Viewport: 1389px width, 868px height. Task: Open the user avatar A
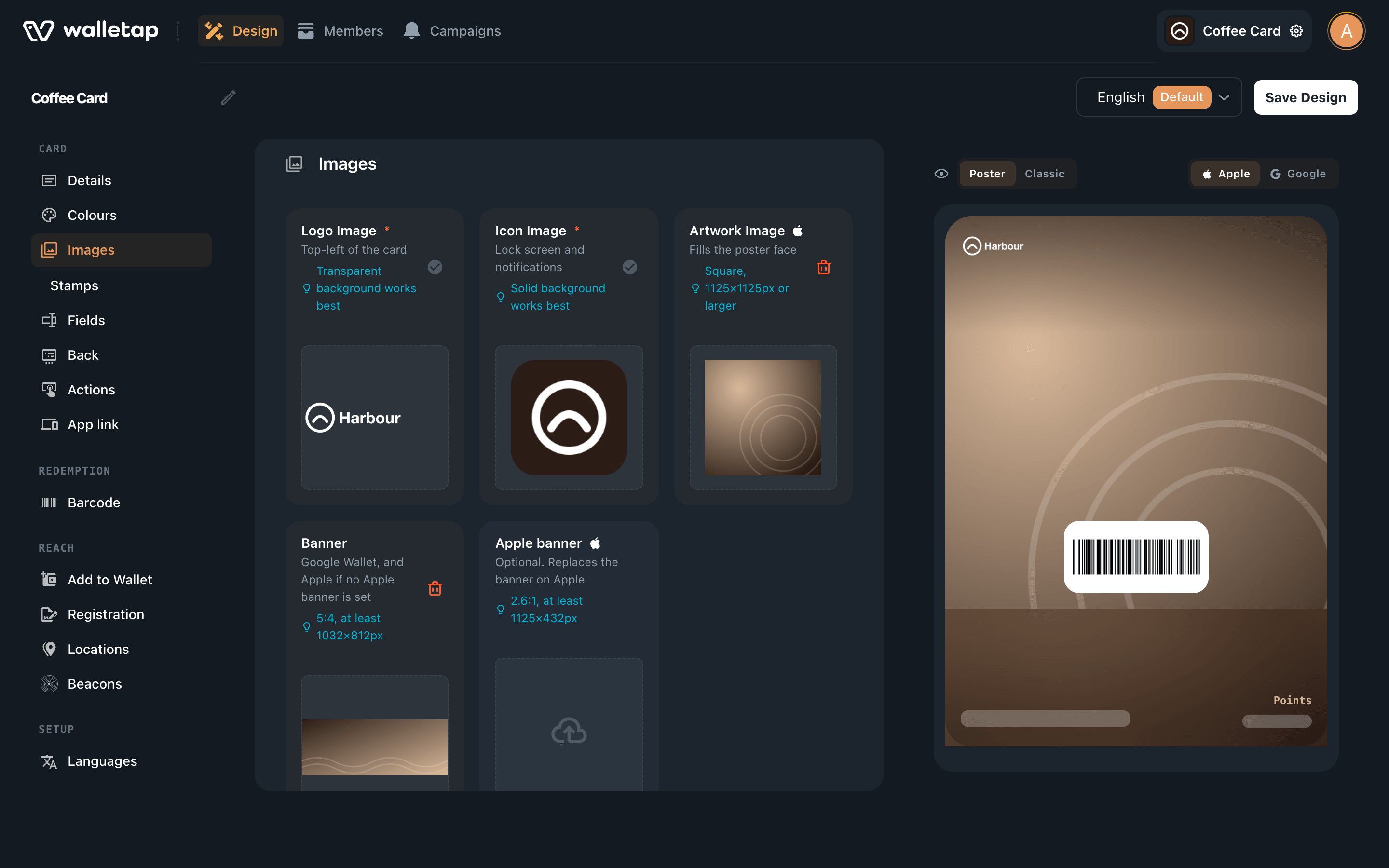point(1346,31)
